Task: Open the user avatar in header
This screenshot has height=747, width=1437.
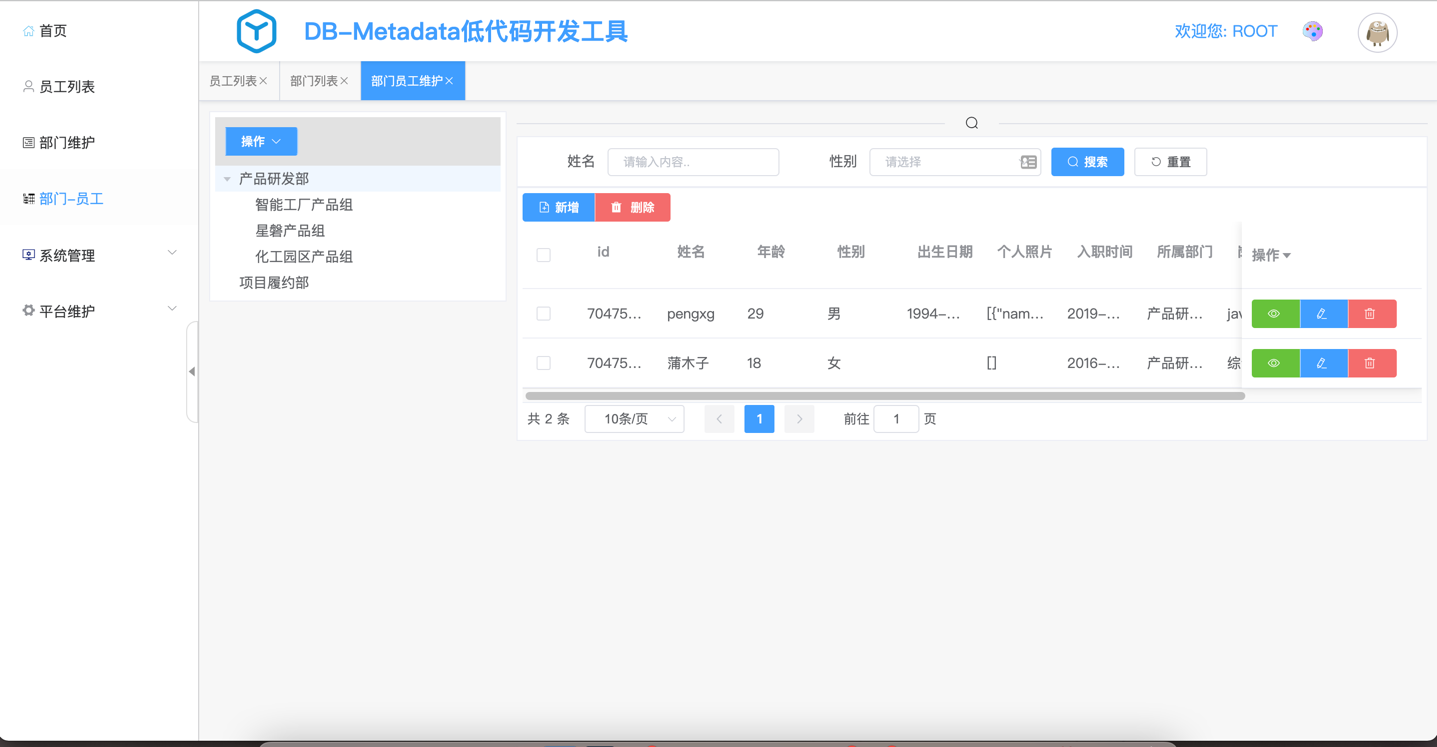Action: [1377, 33]
